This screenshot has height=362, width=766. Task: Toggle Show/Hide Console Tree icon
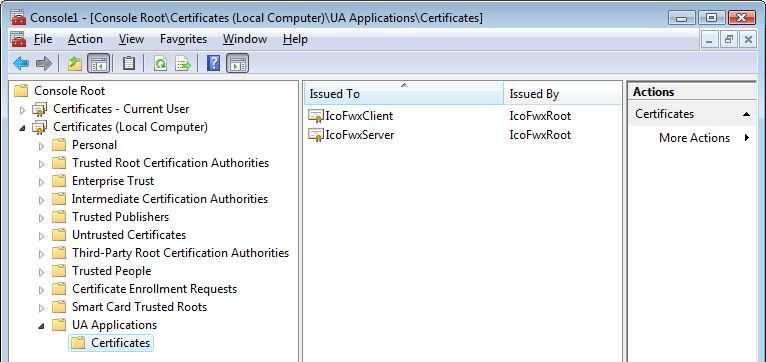98,64
